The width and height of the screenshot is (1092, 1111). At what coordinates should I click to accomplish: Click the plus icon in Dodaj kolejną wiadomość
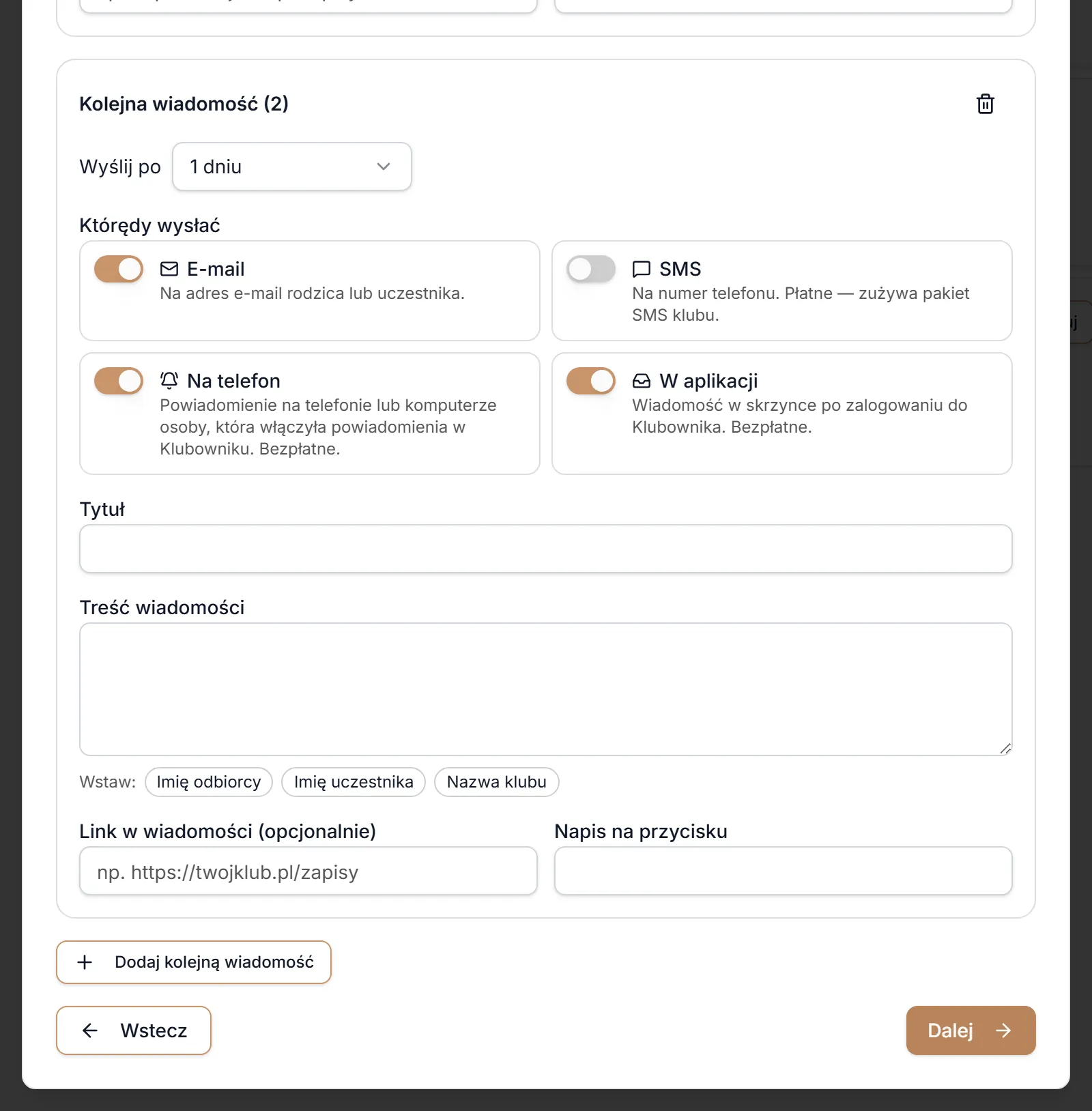[x=85, y=962]
